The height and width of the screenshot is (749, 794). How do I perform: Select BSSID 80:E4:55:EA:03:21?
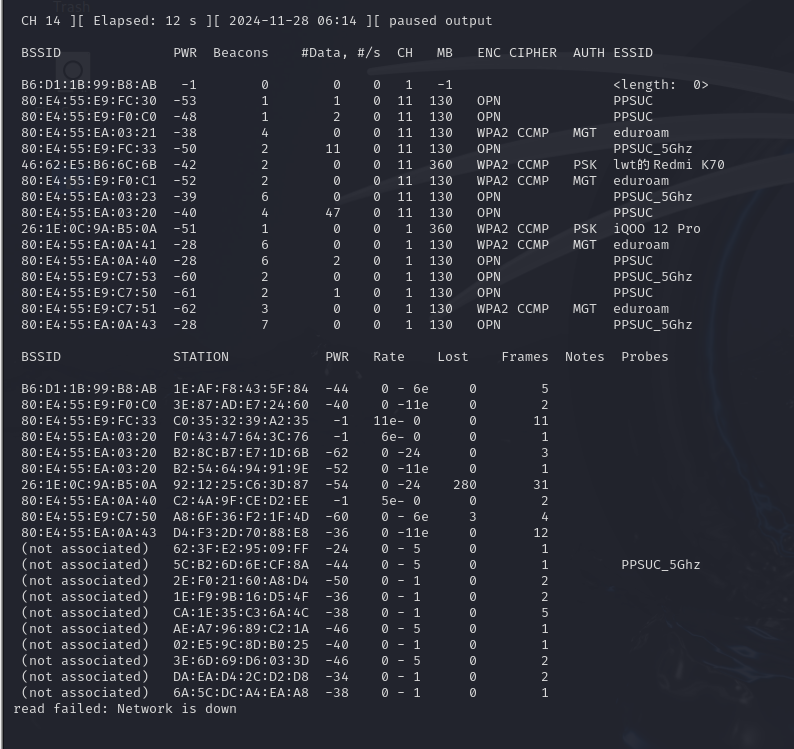89,133
